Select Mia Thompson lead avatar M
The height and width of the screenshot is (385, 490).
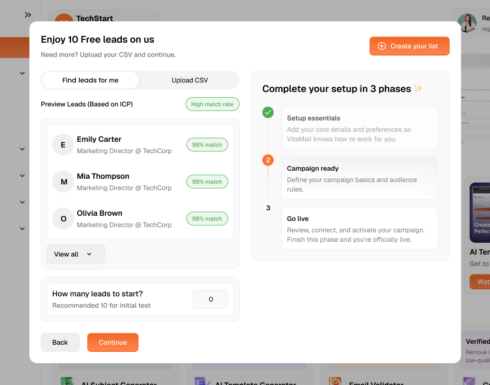[x=63, y=182]
